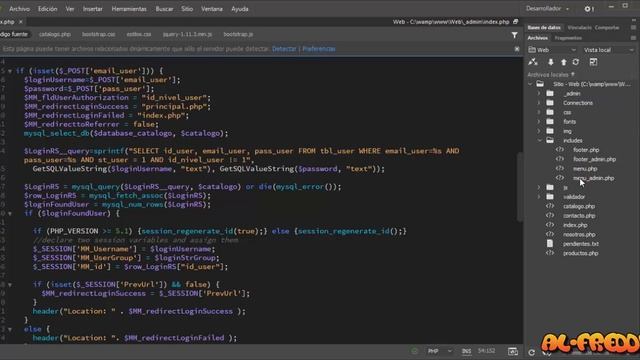Toggle the INS insert mode indicator
The image size is (640, 360).
pos(466,351)
